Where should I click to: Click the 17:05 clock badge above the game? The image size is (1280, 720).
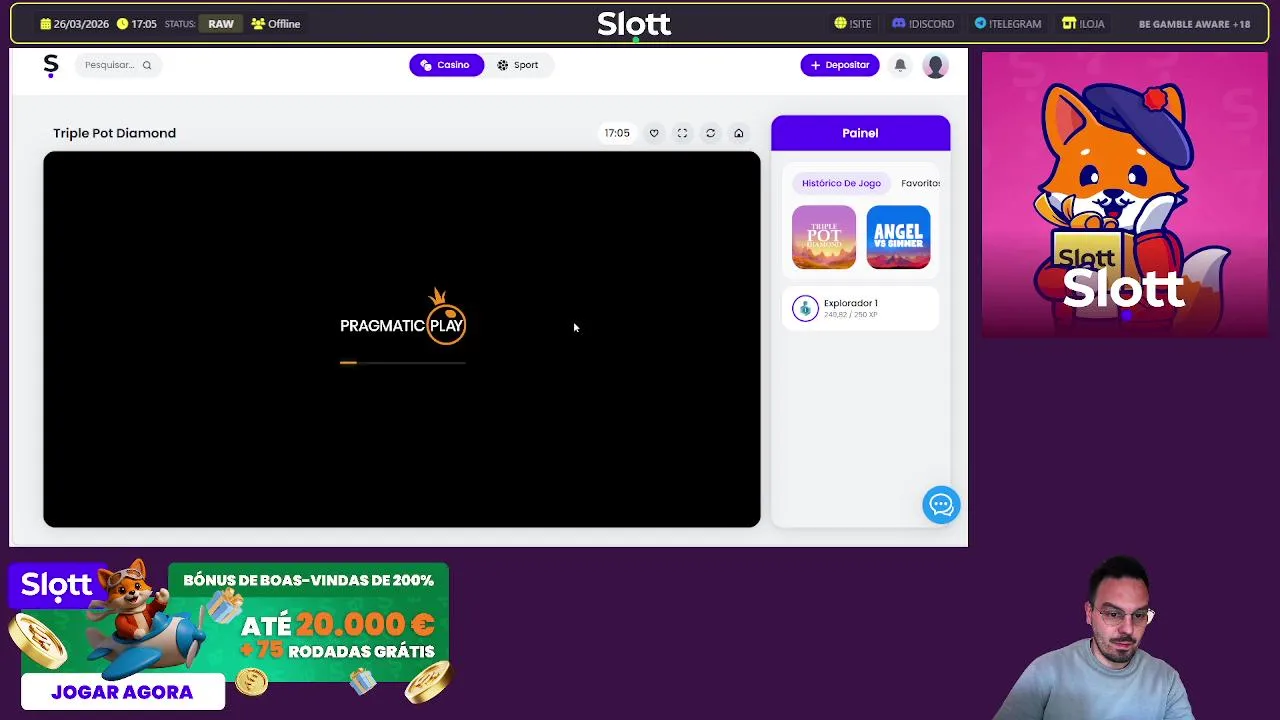pyautogui.click(x=617, y=133)
